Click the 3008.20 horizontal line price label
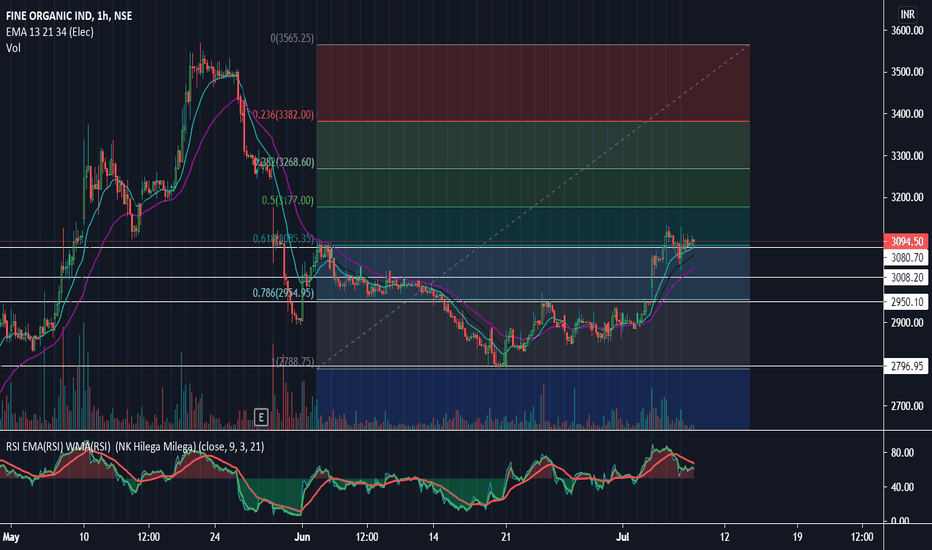The height and width of the screenshot is (550, 932). [906, 278]
